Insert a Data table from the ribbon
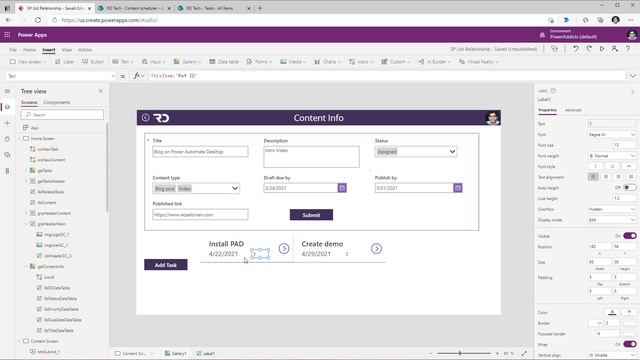The height and width of the screenshot is (360, 640). [x=224, y=62]
